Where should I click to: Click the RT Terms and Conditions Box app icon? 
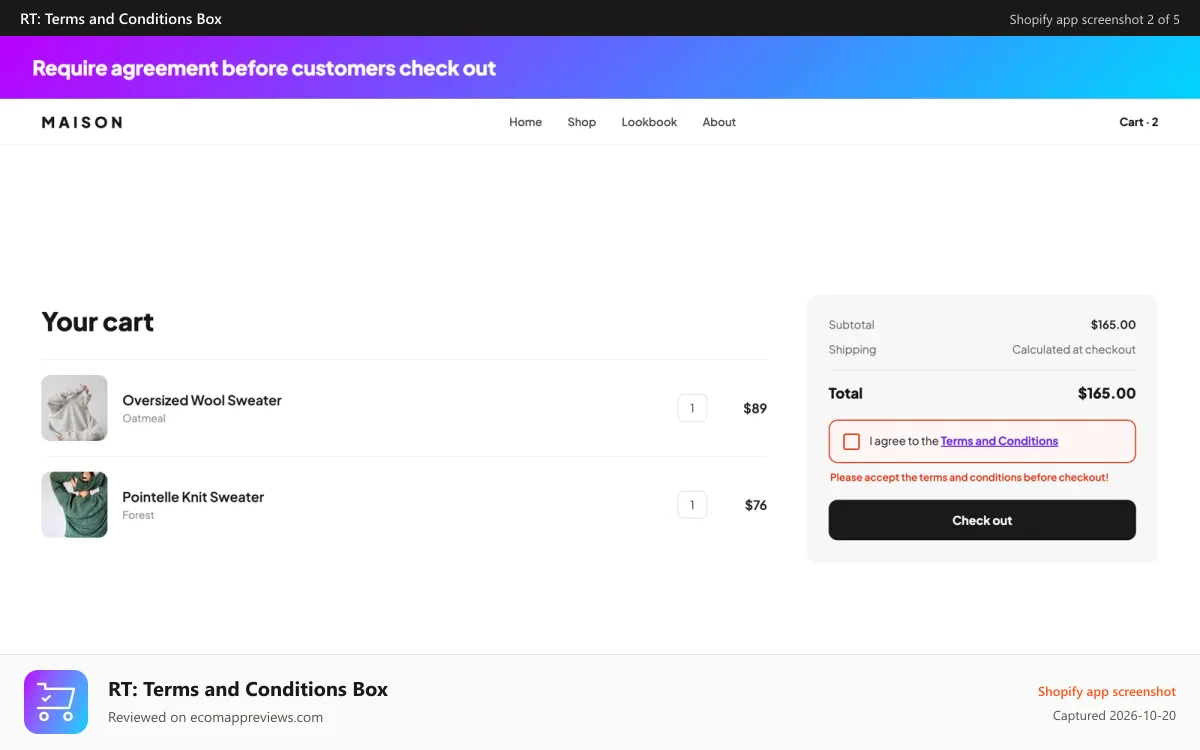pyautogui.click(x=56, y=702)
